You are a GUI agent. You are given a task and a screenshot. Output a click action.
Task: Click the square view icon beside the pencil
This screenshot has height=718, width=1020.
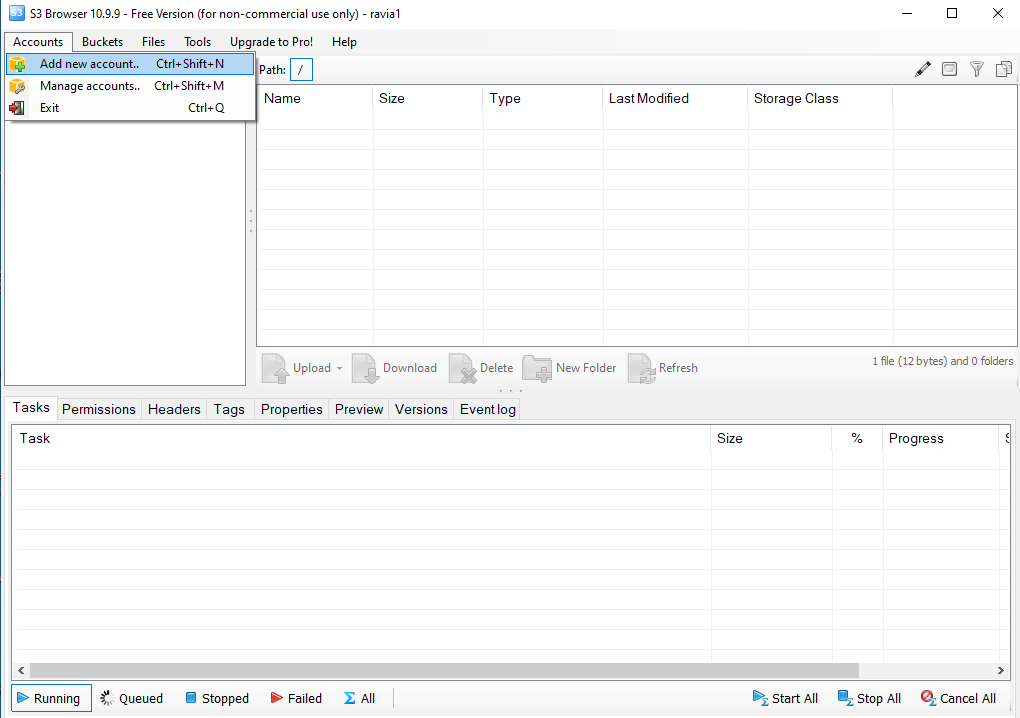click(950, 69)
